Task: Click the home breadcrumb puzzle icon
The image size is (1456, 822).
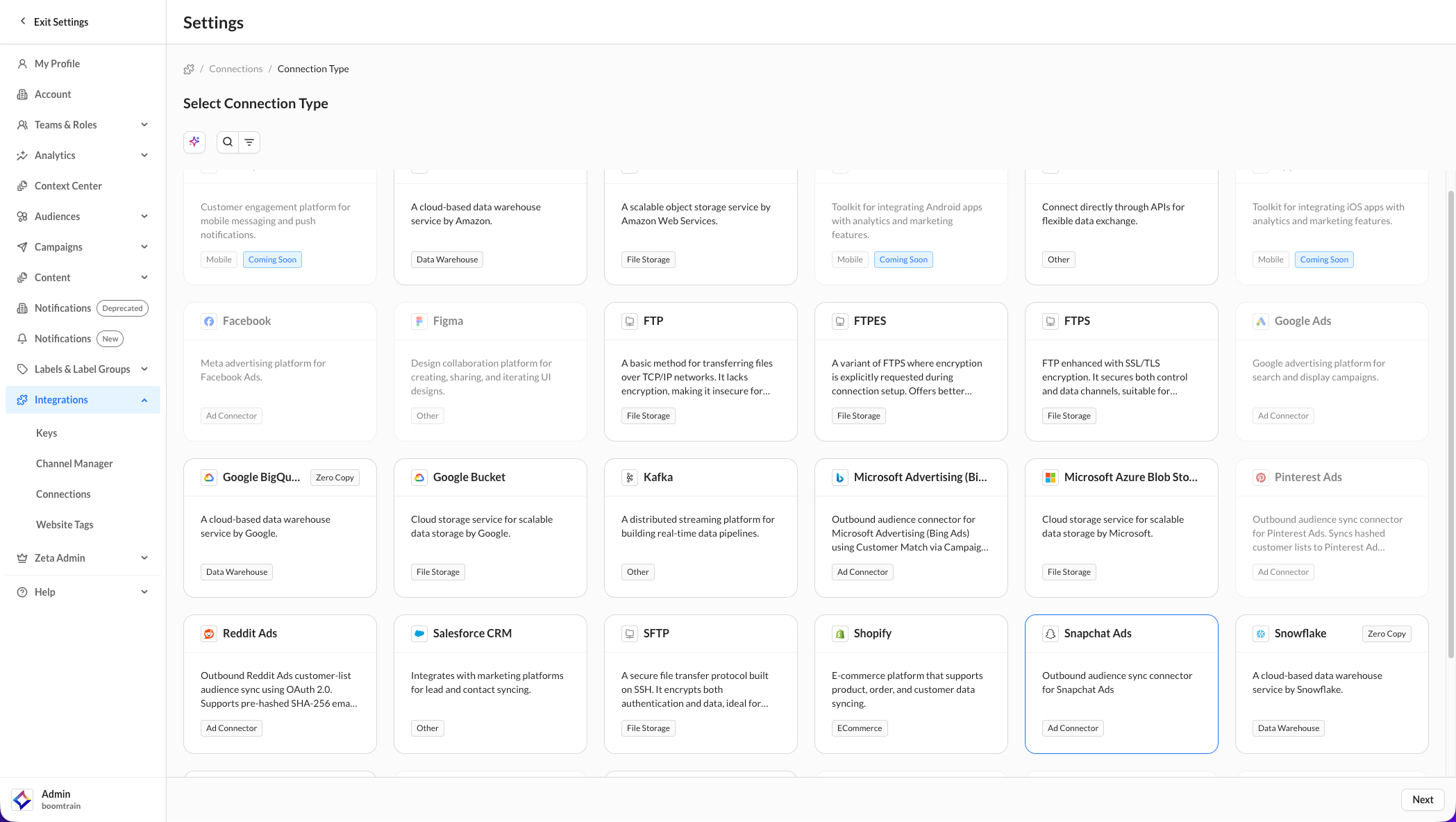Action: [189, 69]
